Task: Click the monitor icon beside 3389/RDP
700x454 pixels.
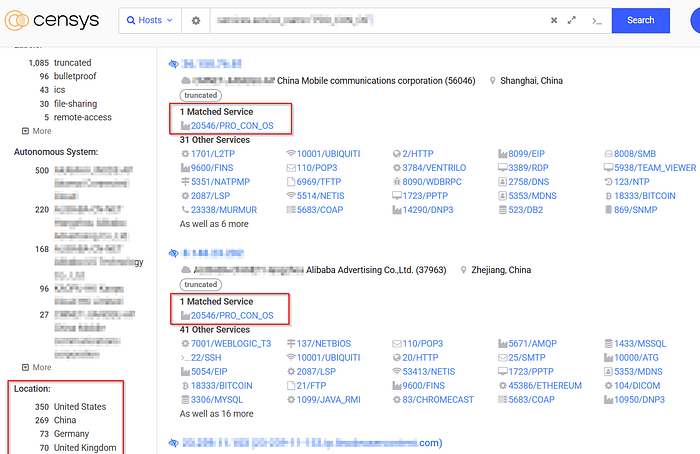Action: 503,168
